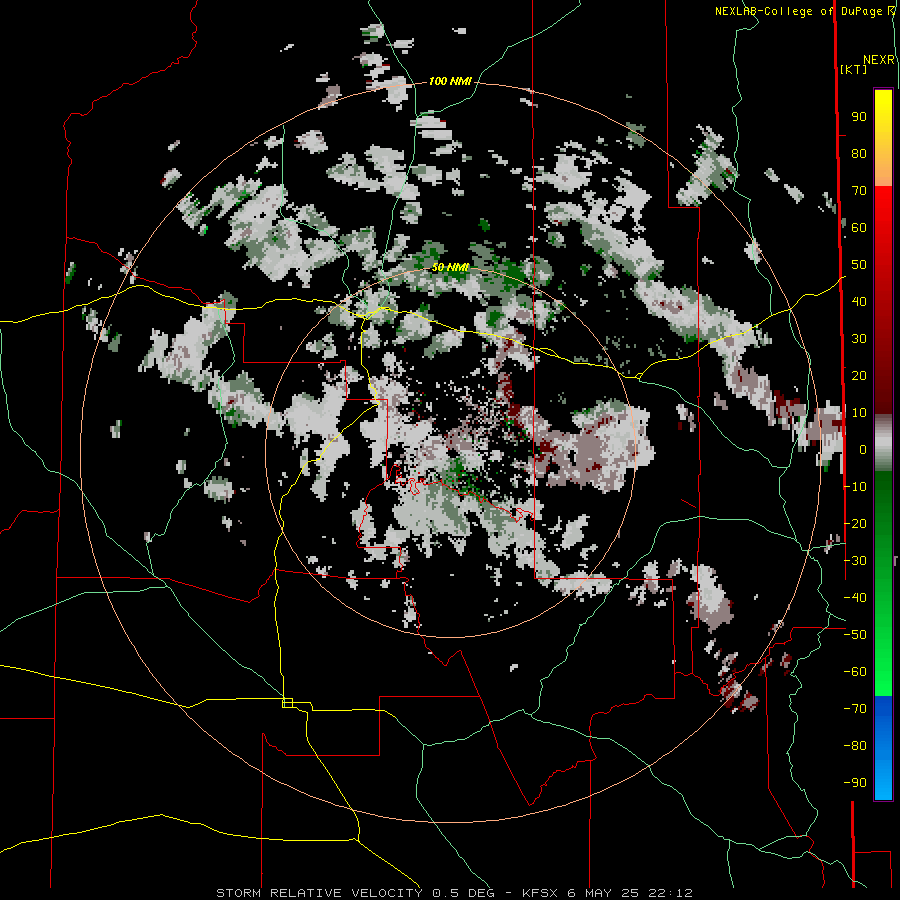Select the -10 value on the velocity scale

(x=855, y=487)
